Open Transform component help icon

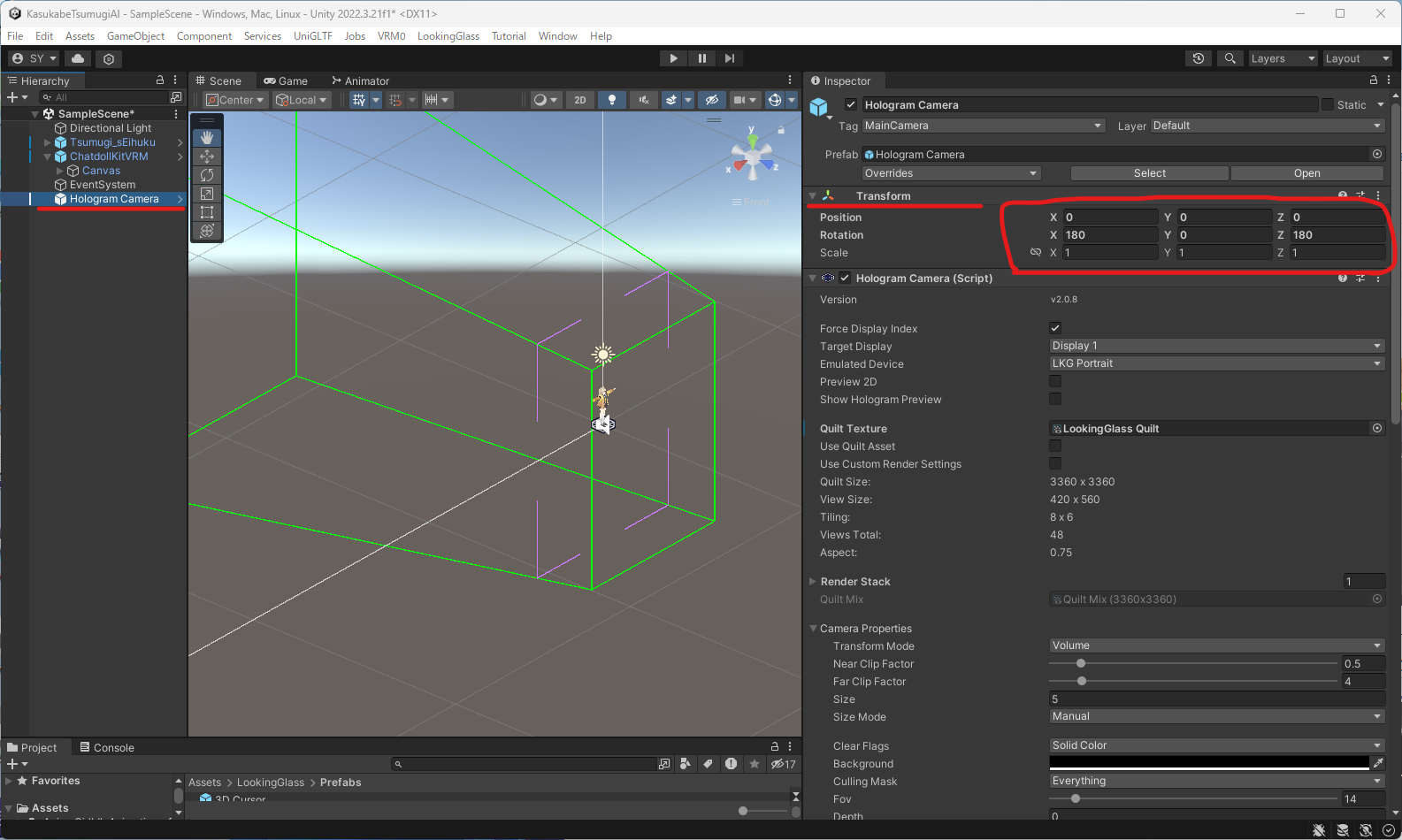(1343, 195)
